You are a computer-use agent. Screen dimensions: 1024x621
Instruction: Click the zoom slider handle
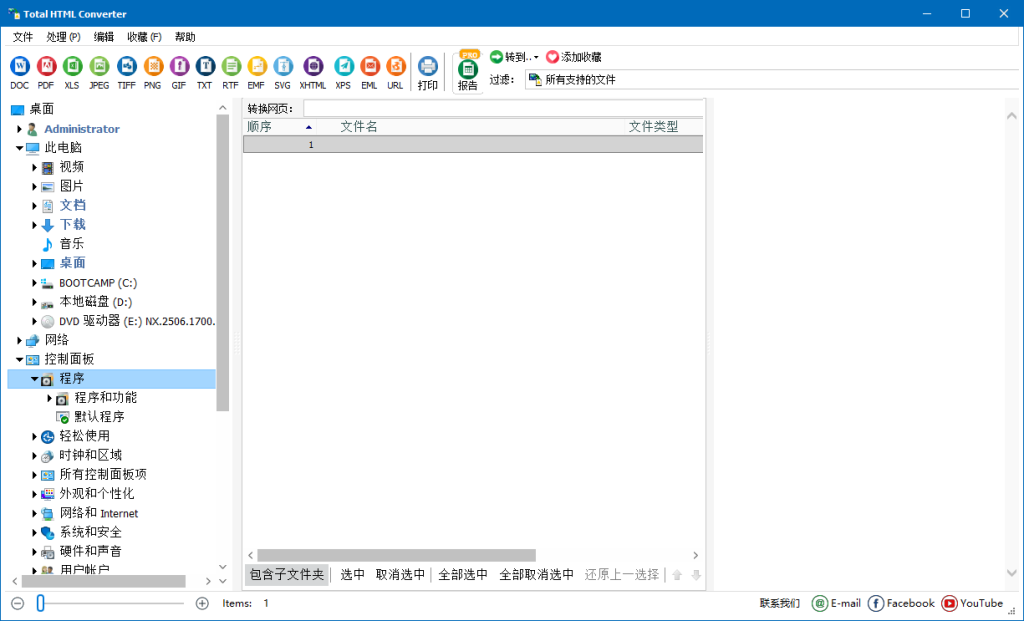pyautogui.click(x=40, y=603)
